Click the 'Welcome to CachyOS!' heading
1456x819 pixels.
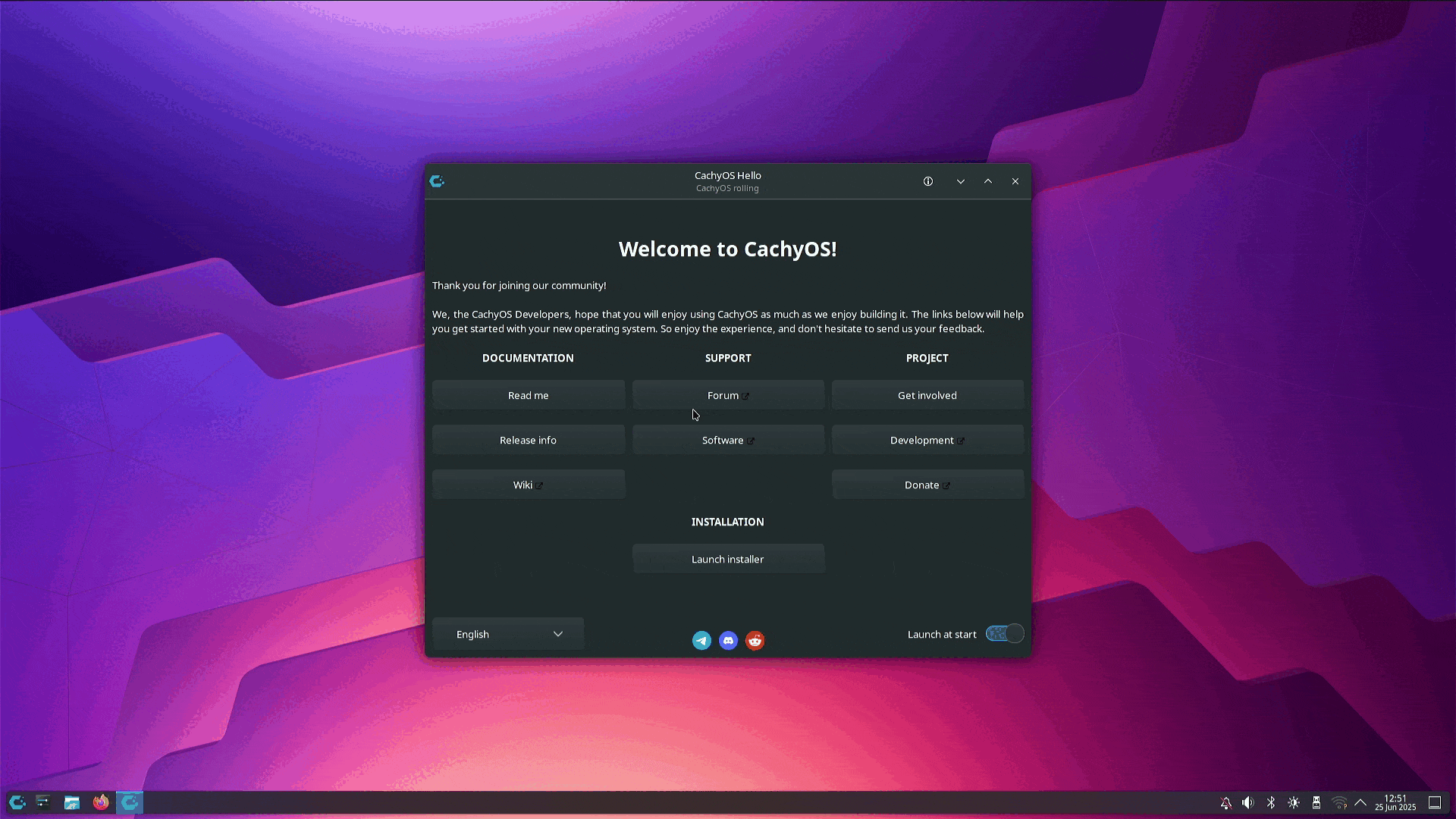(x=728, y=249)
